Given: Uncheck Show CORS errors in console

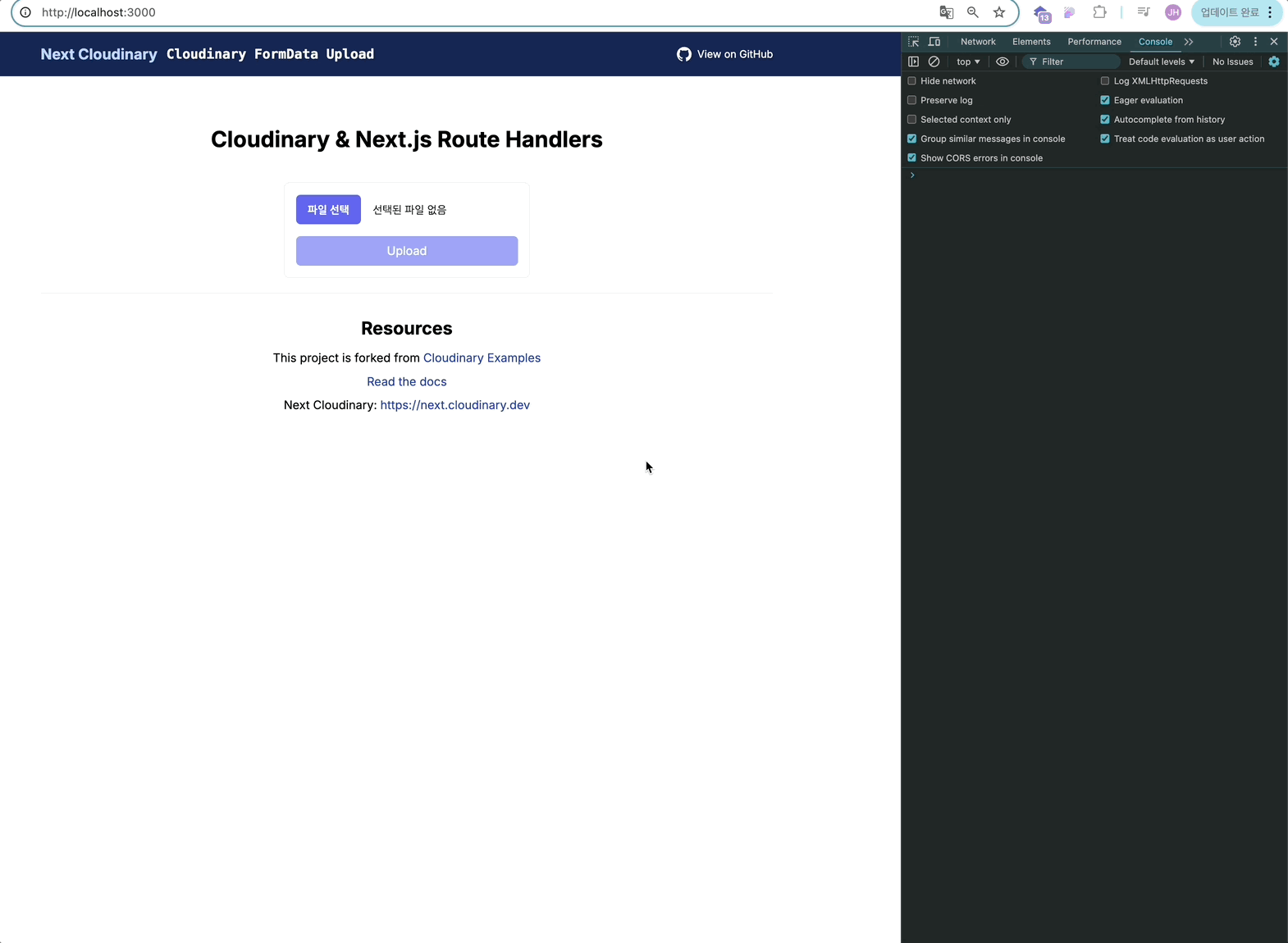Looking at the screenshot, I should coord(911,158).
